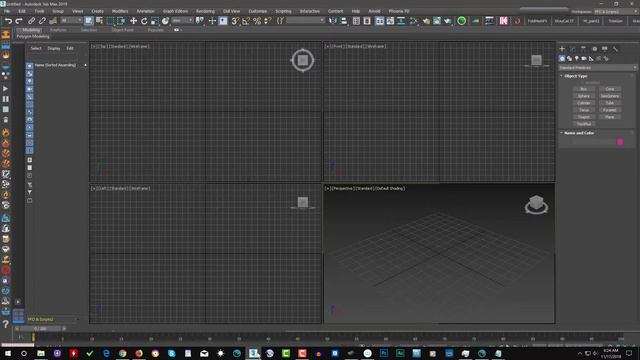Open Photoshop from the taskbar
This screenshot has height=360, width=640.
384,353
